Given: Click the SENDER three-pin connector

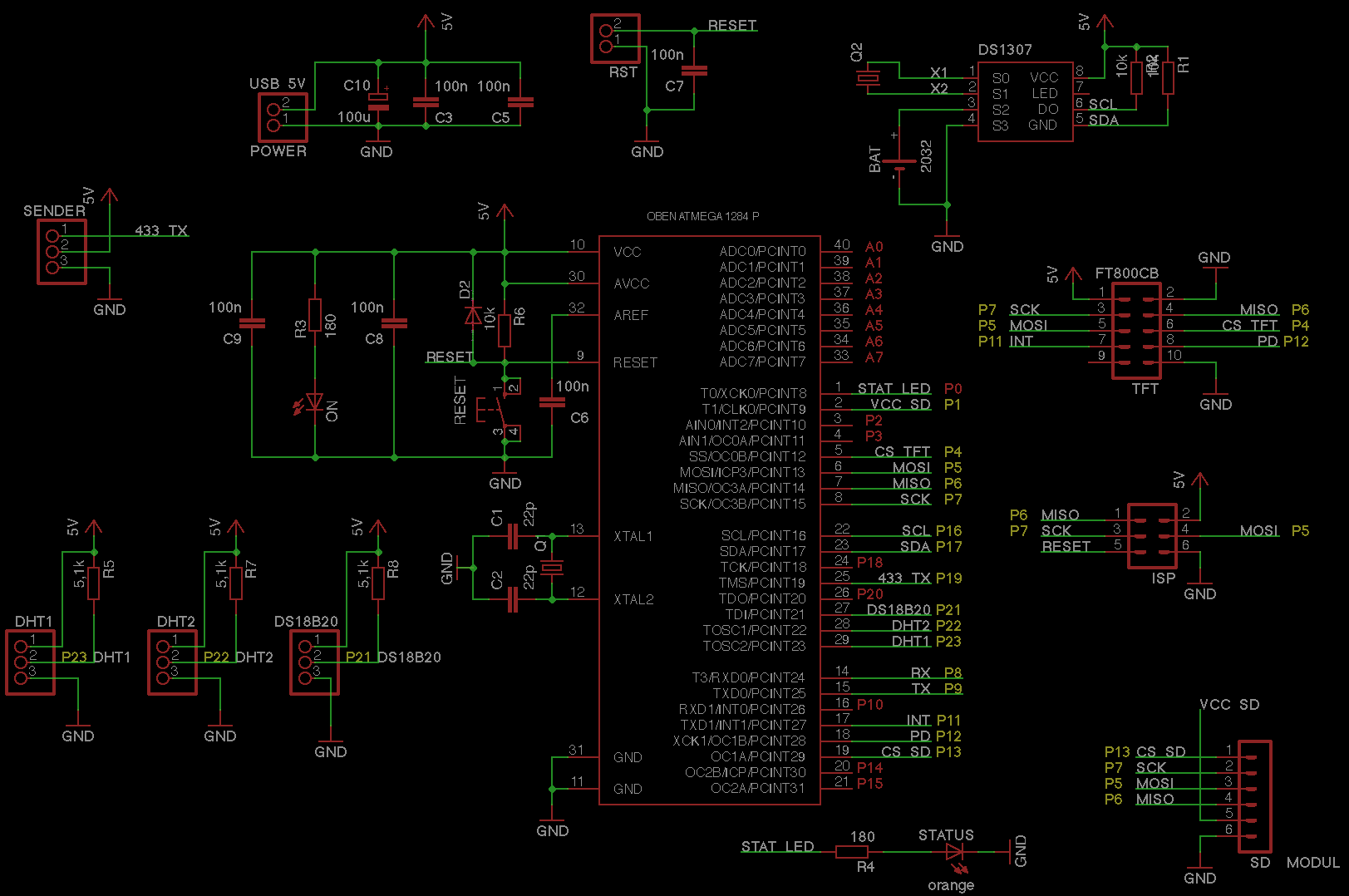Looking at the screenshot, I should coord(62,252).
